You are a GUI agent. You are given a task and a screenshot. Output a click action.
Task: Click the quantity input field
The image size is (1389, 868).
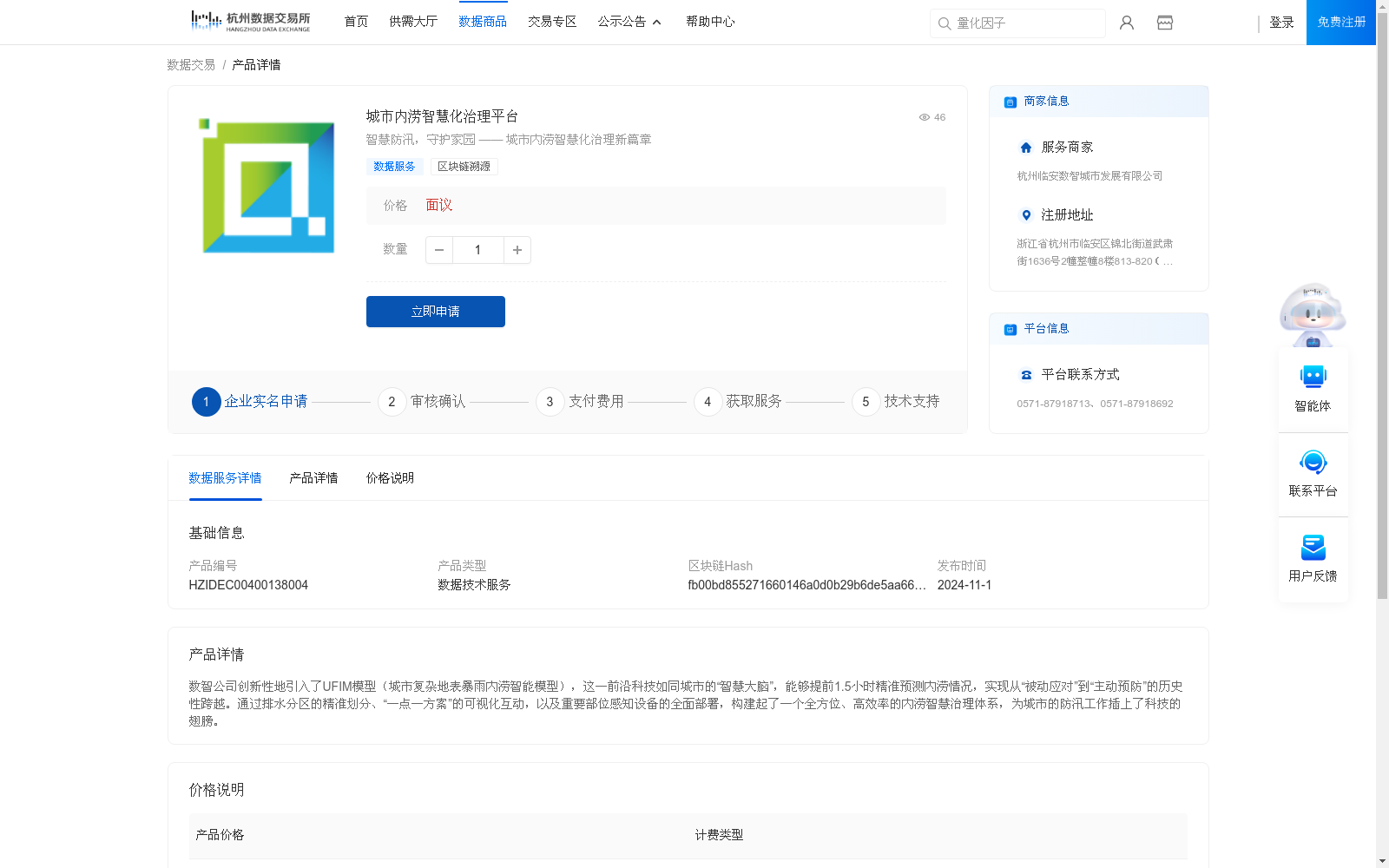click(478, 250)
